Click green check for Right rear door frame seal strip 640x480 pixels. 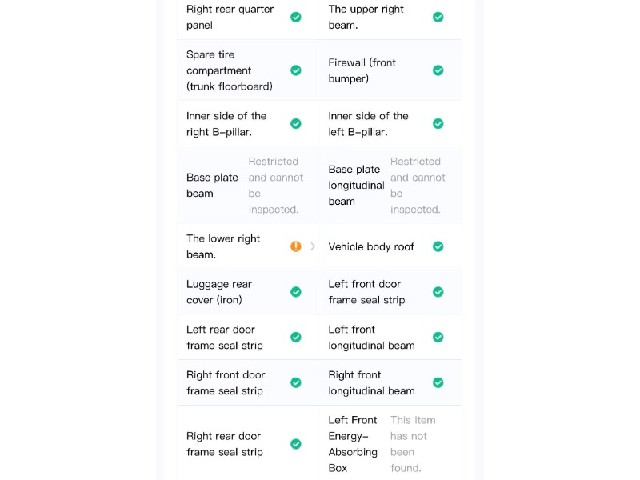point(296,444)
